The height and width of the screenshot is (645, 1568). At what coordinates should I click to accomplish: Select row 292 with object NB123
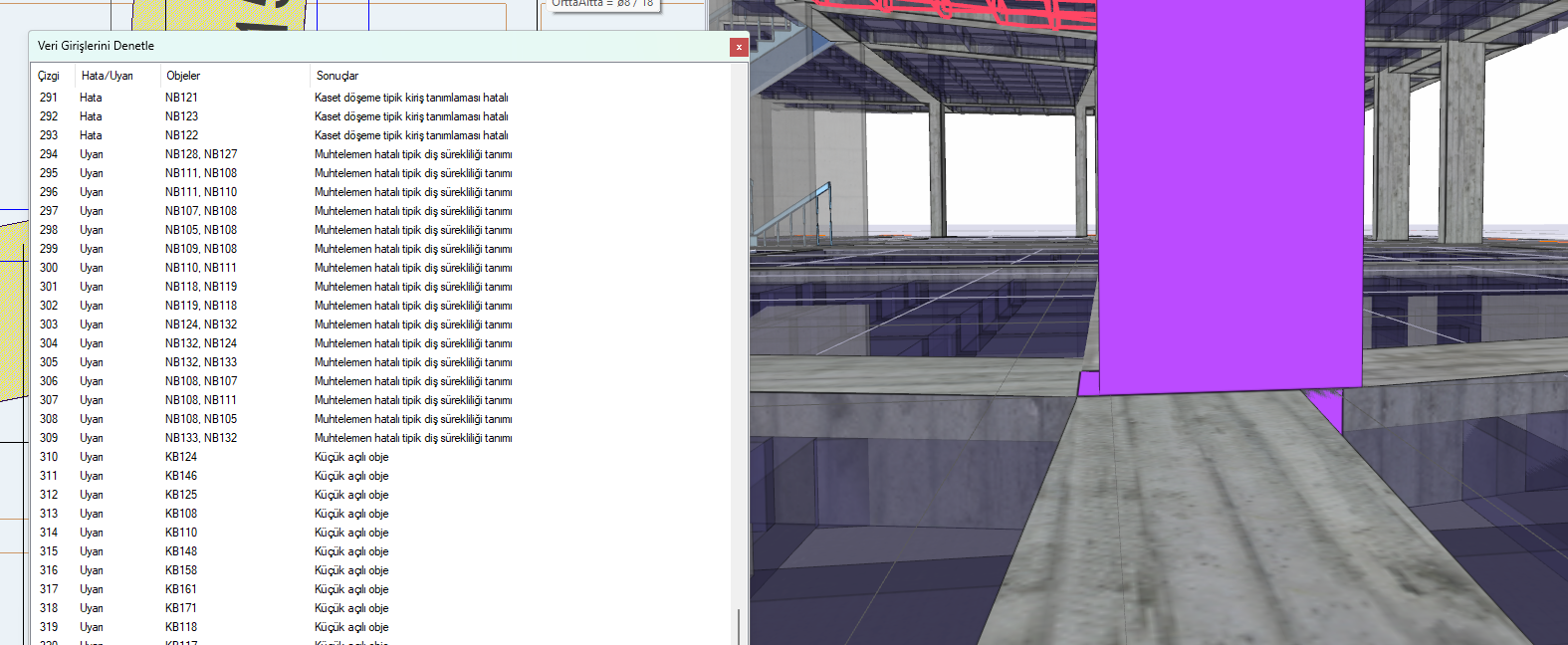[x=381, y=116]
